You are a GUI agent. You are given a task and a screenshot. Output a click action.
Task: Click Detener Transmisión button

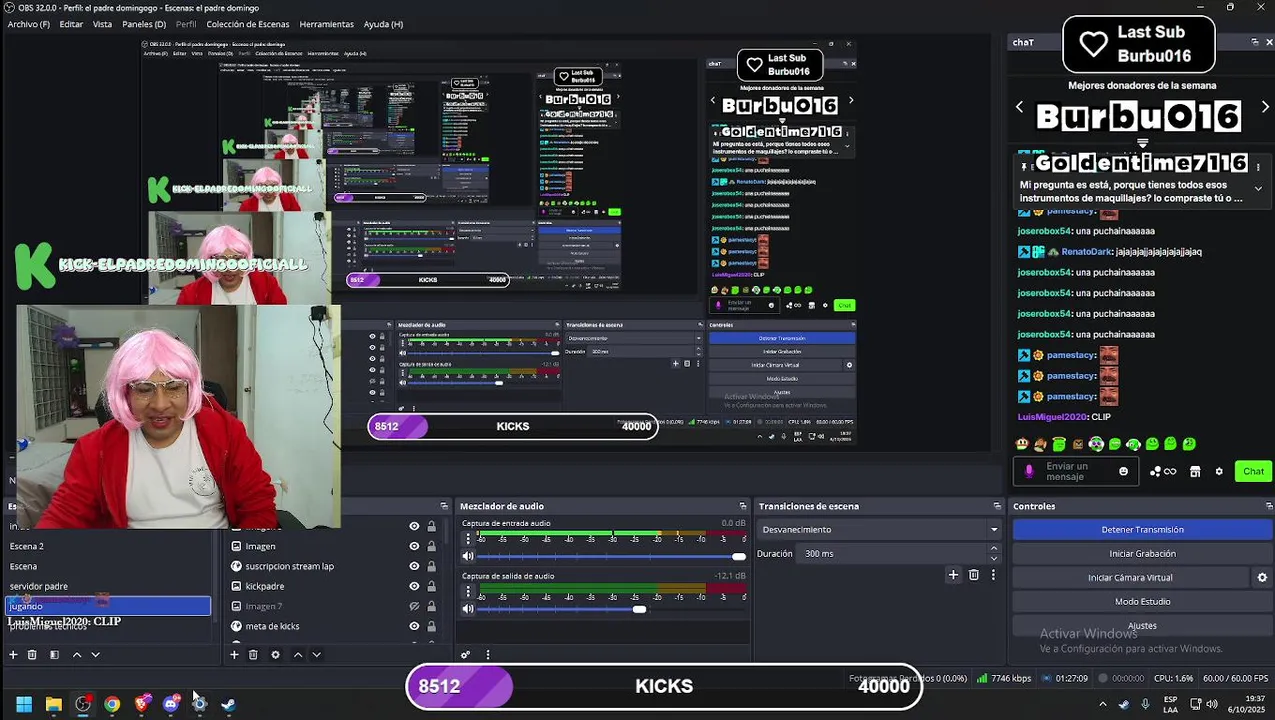[1142, 530]
